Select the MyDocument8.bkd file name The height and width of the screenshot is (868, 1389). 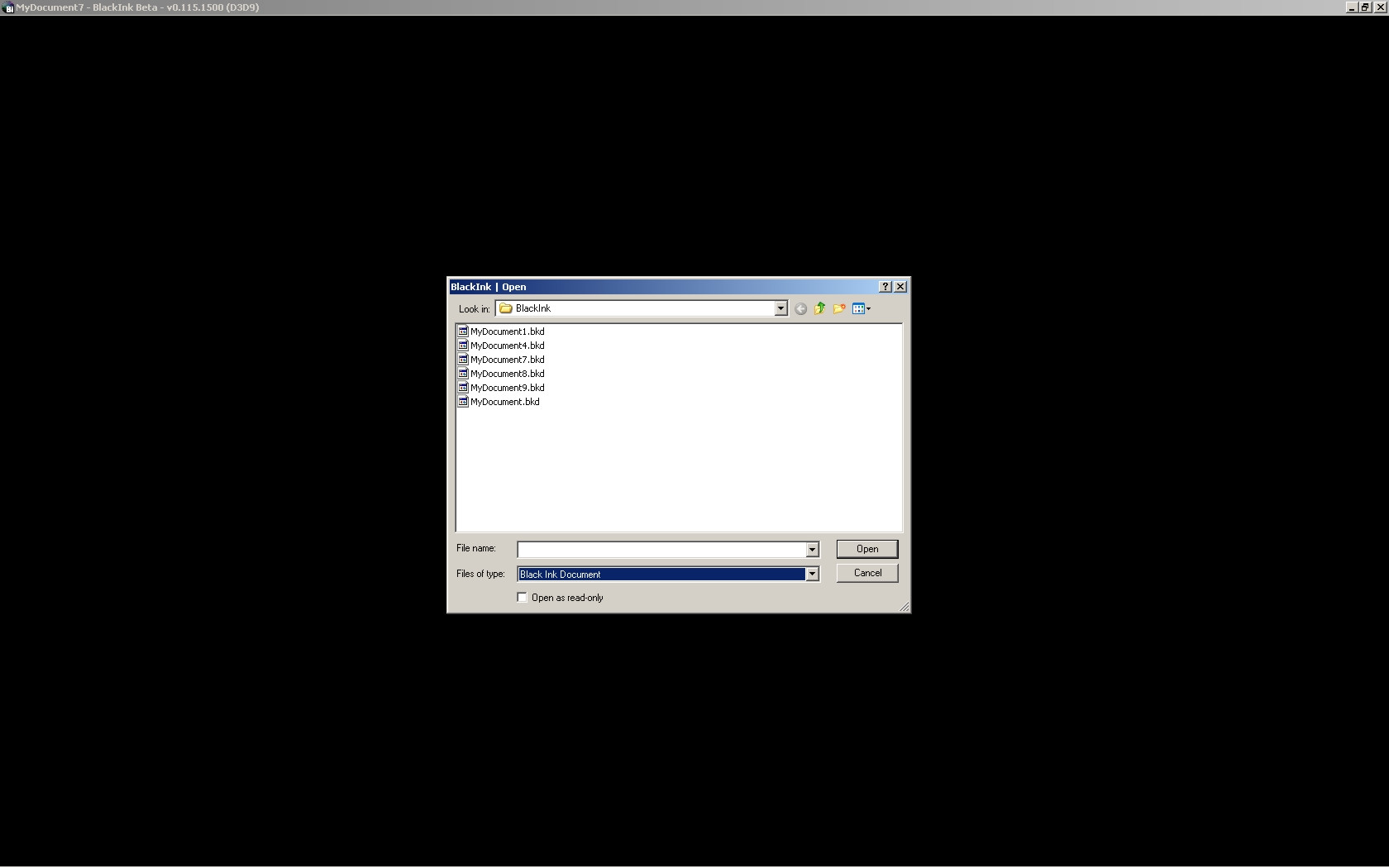508,374
